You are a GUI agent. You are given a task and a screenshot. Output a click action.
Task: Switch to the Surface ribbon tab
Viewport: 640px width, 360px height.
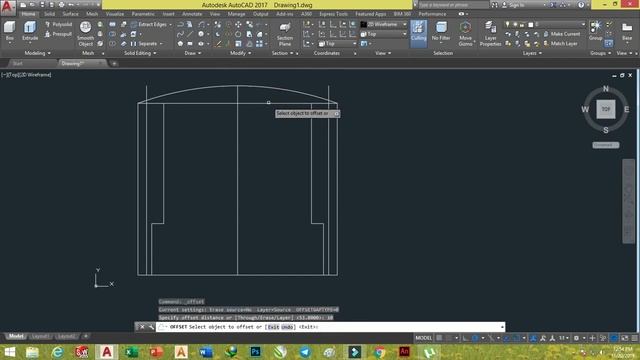(x=70, y=14)
